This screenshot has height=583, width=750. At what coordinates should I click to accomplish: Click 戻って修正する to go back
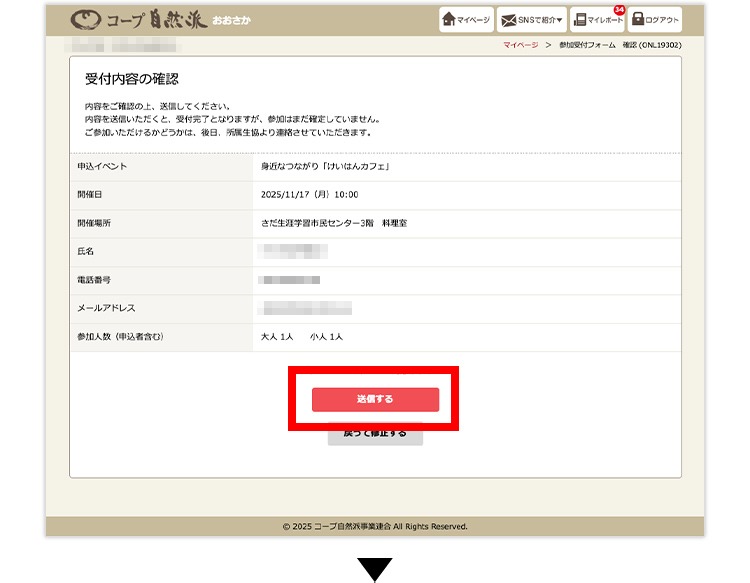coord(375,435)
